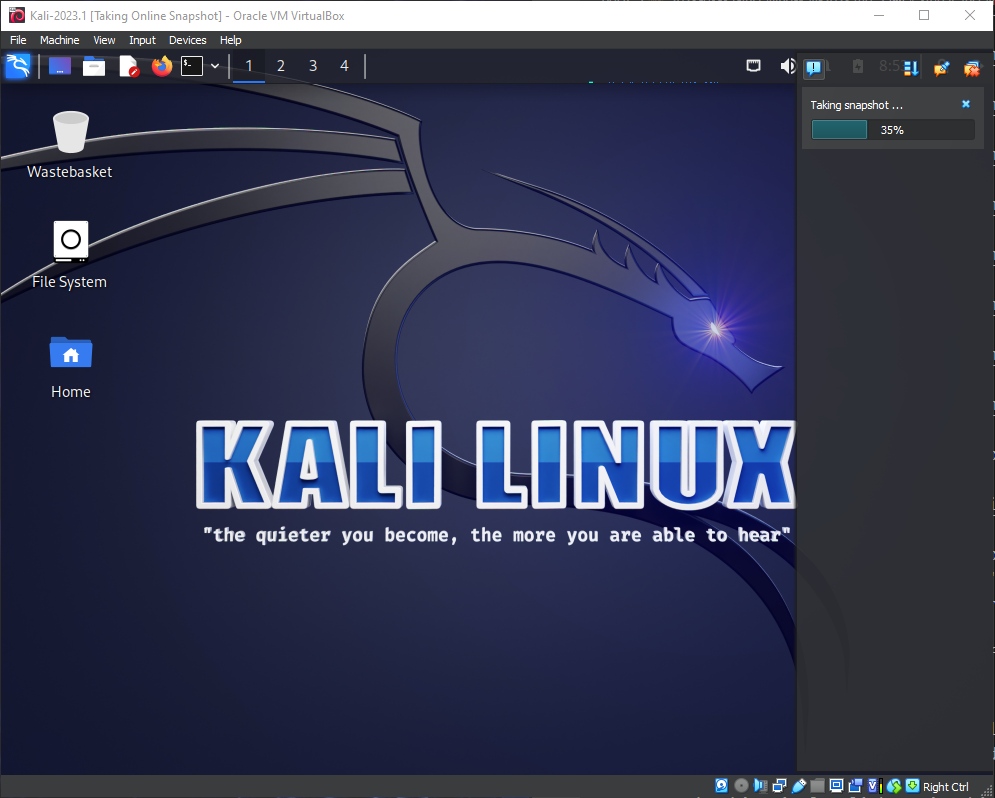The width and height of the screenshot is (995, 798).
Task: Launch Firefox from the Kali panel
Action: point(162,66)
